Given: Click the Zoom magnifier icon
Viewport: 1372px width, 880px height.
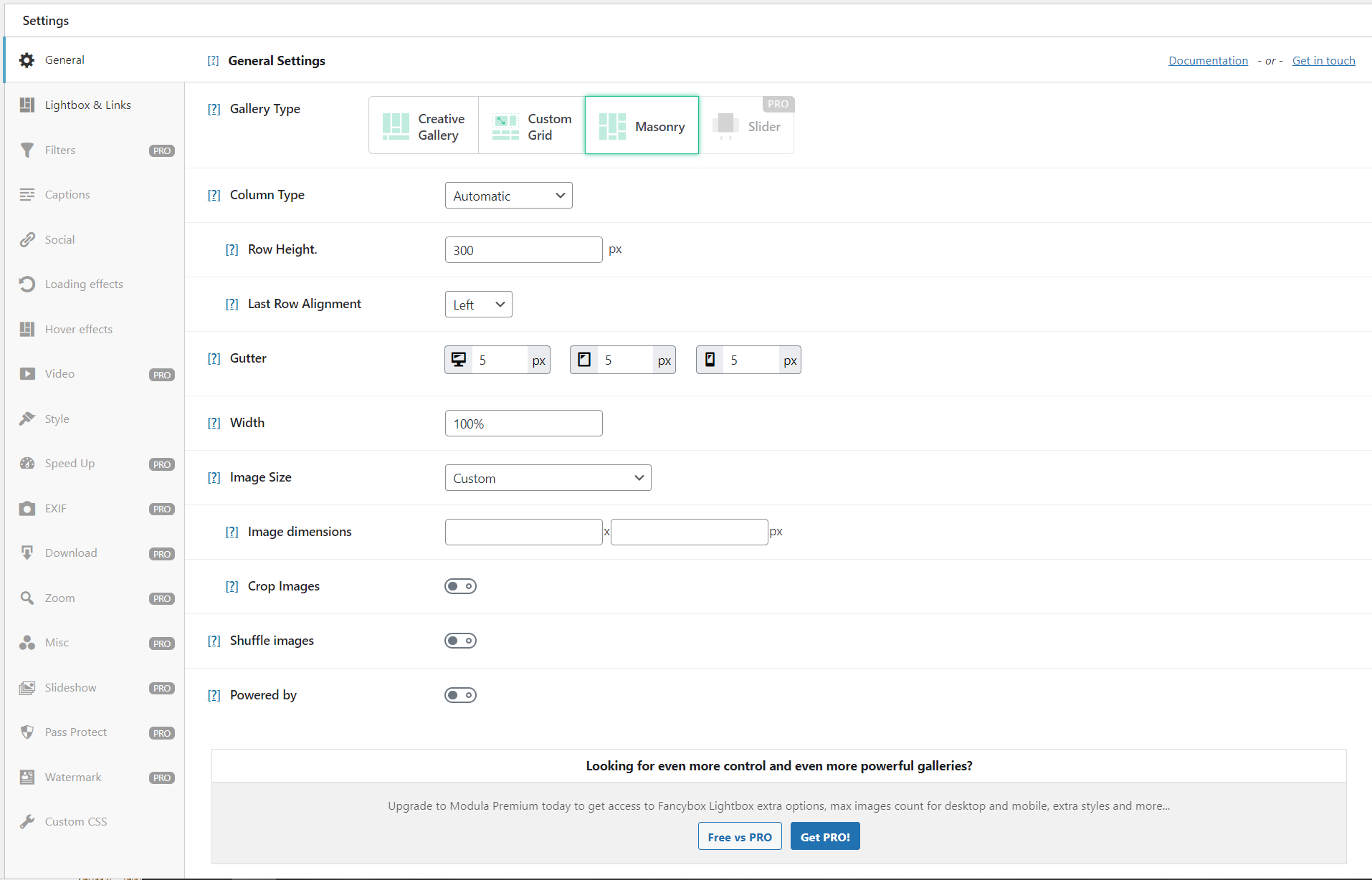Looking at the screenshot, I should click(x=27, y=598).
